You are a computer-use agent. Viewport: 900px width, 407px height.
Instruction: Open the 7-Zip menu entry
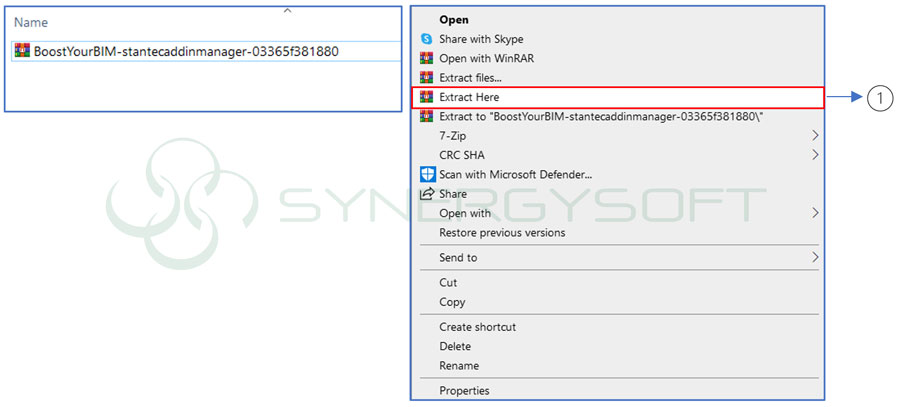[x=453, y=135]
